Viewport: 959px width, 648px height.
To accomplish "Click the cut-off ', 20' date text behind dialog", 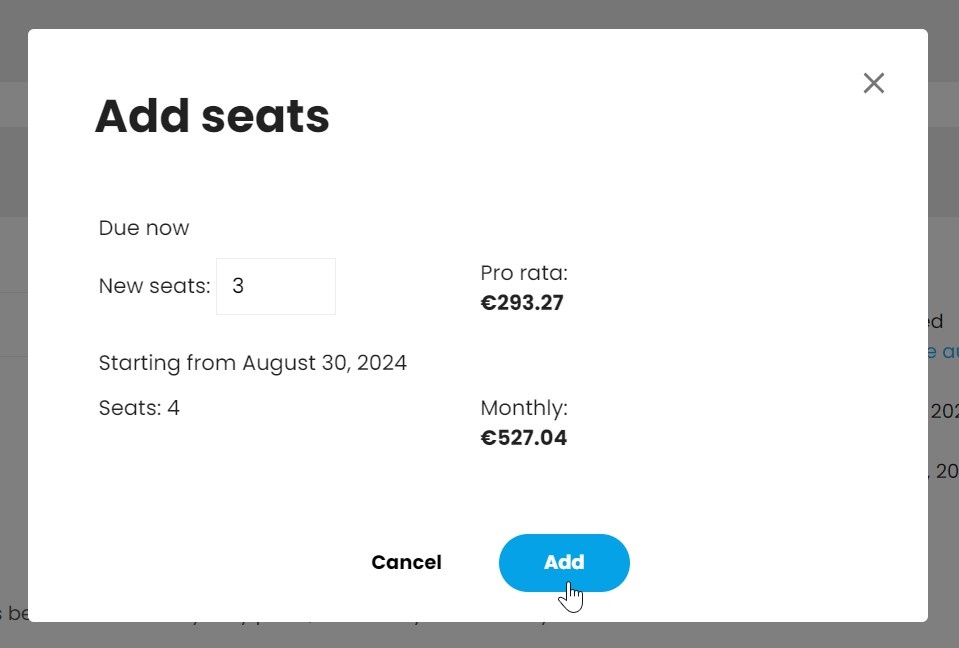I will (x=944, y=471).
